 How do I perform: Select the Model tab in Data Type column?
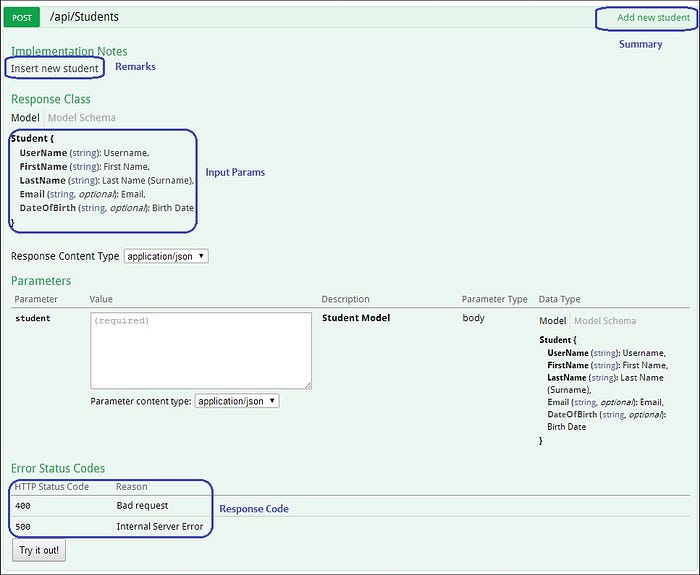tap(552, 321)
